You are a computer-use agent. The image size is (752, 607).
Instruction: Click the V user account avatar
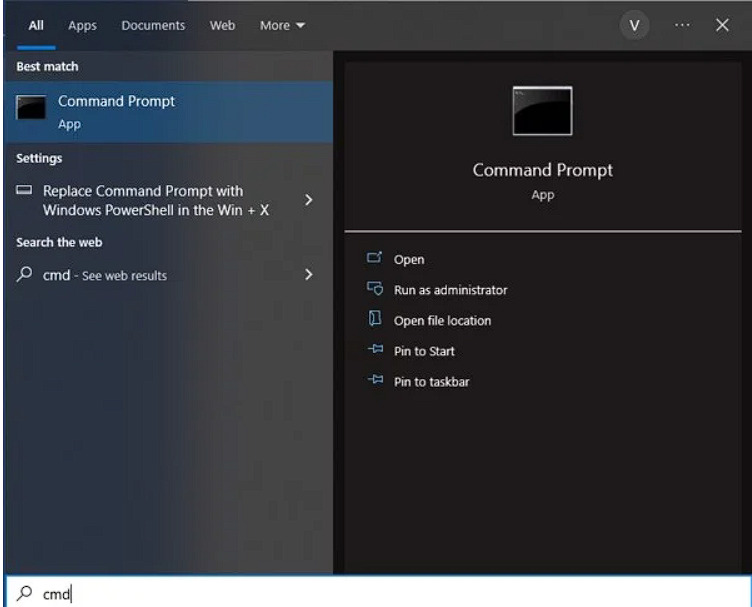(x=634, y=25)
